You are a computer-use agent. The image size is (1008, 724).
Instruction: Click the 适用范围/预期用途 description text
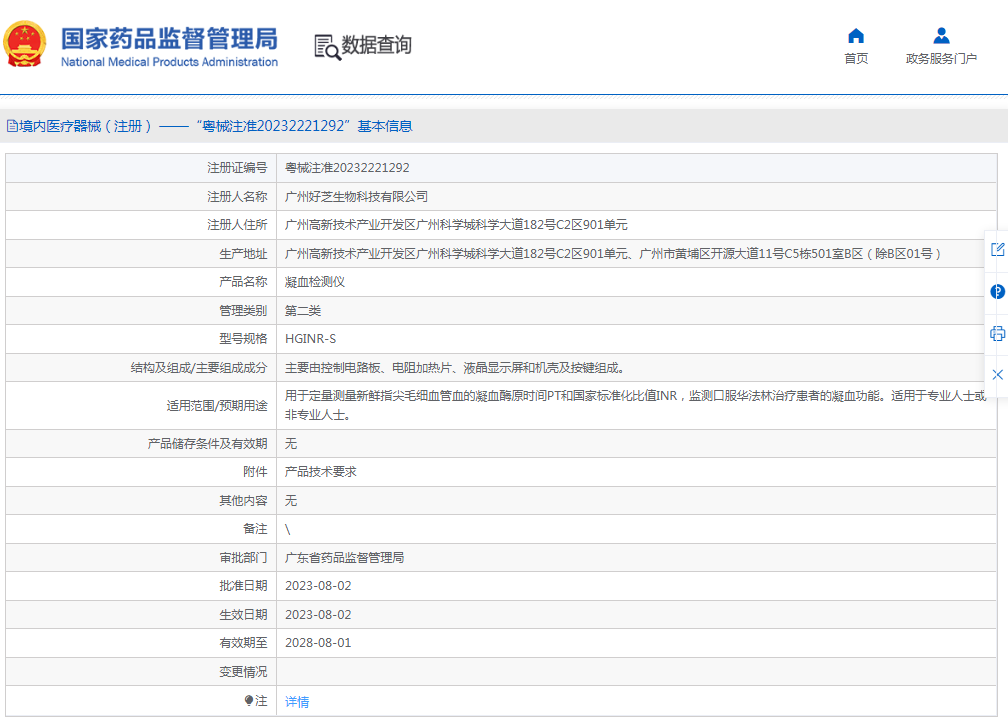point(635,405)
